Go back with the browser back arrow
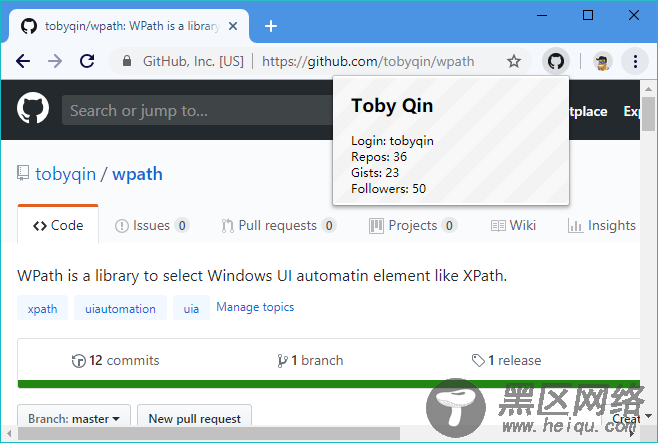Viewport: 658px width, 443px height. pyautogui.click(x=23, y=61)
